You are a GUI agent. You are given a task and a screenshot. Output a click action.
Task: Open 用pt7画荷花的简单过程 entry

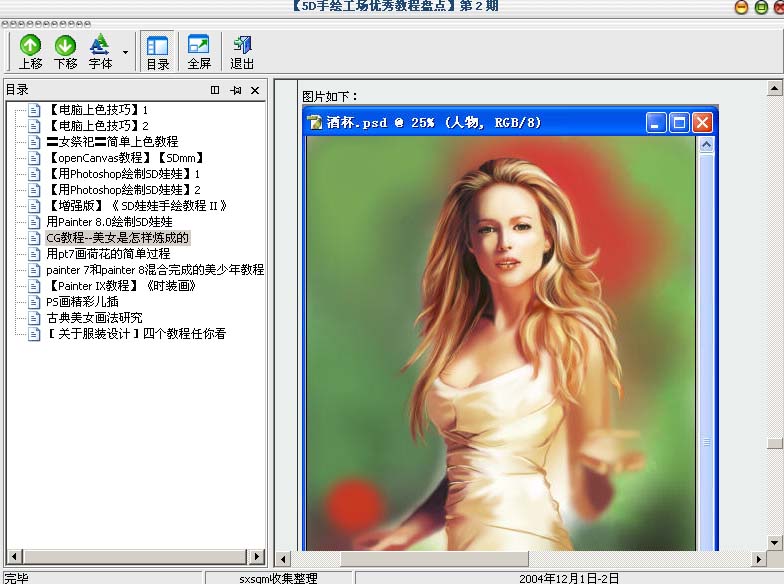click(108, 254)
